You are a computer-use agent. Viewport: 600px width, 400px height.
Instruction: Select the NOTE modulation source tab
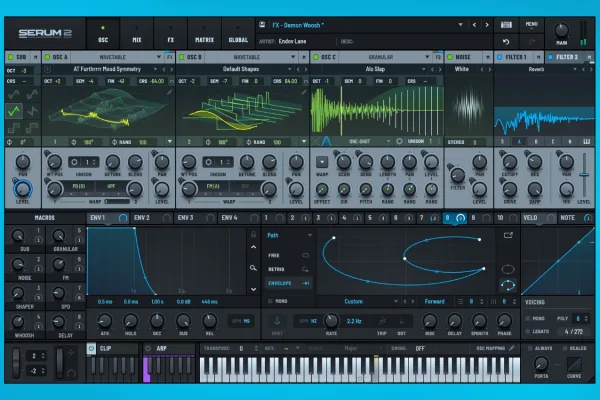(575, 218)
